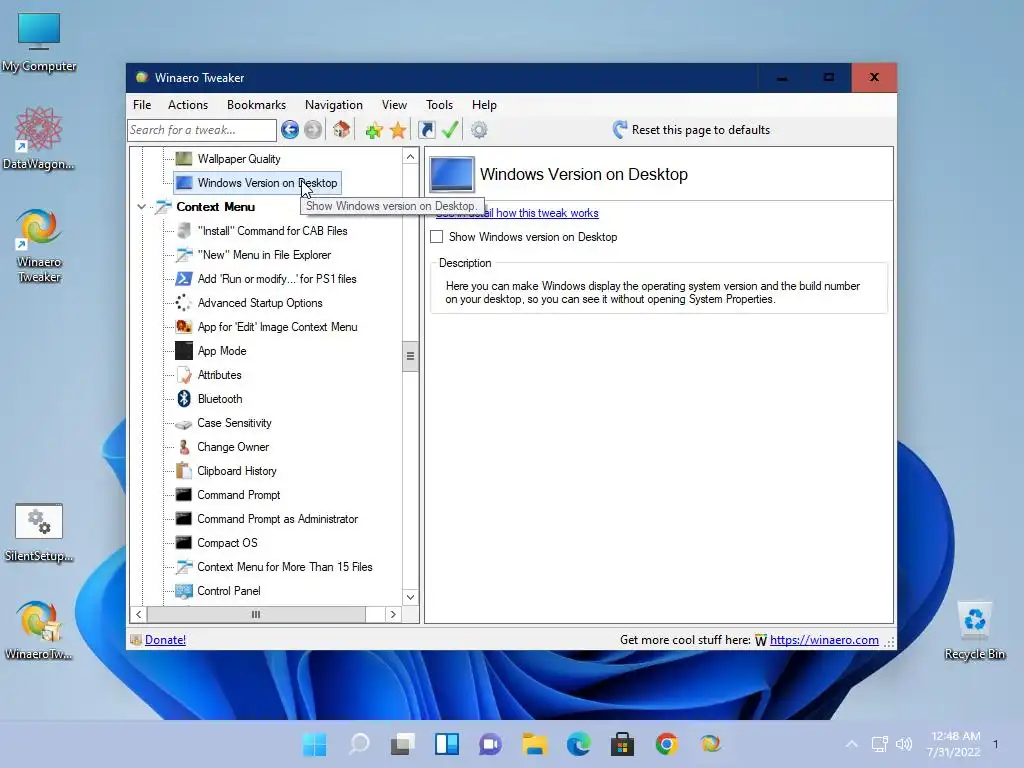
Task: Select Add 'Run or modify...' for PS1 files
Action: (277, 279)
